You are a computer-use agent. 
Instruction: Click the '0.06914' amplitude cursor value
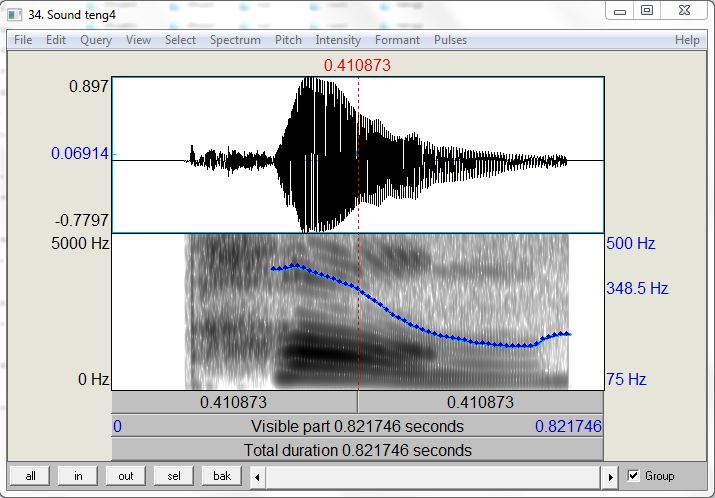point(80,153)
